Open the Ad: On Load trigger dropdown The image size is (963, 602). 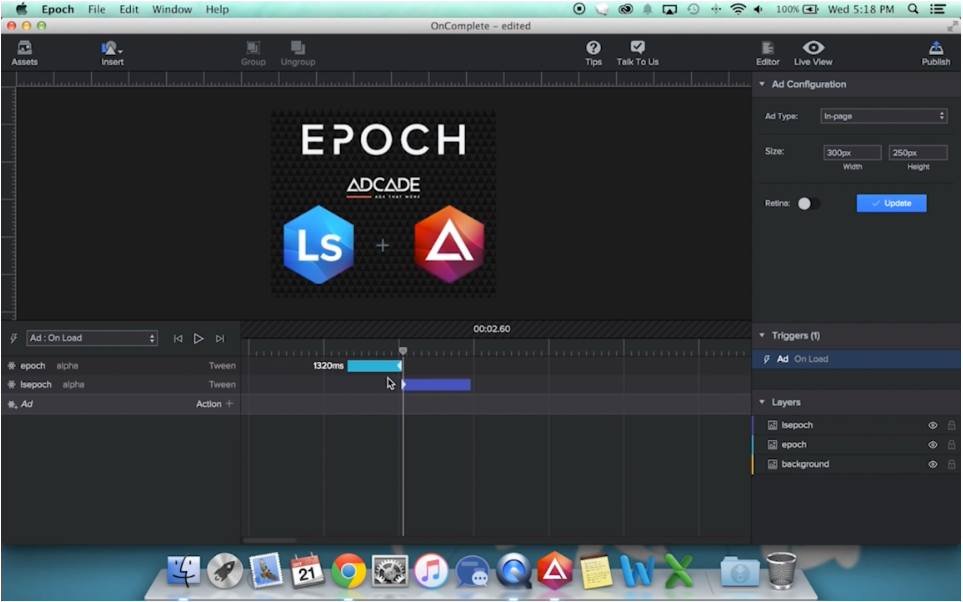click(x=92, y=338)
